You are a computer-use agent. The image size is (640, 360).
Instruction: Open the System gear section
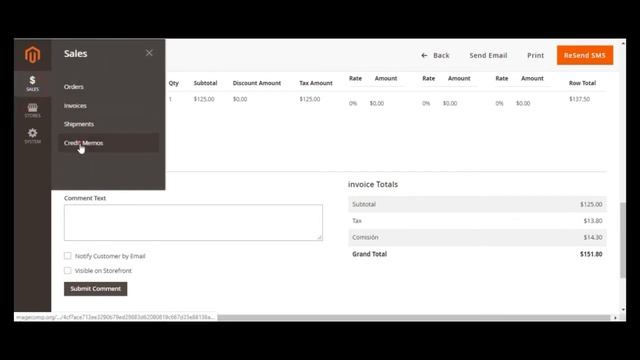tap(32, 136)
